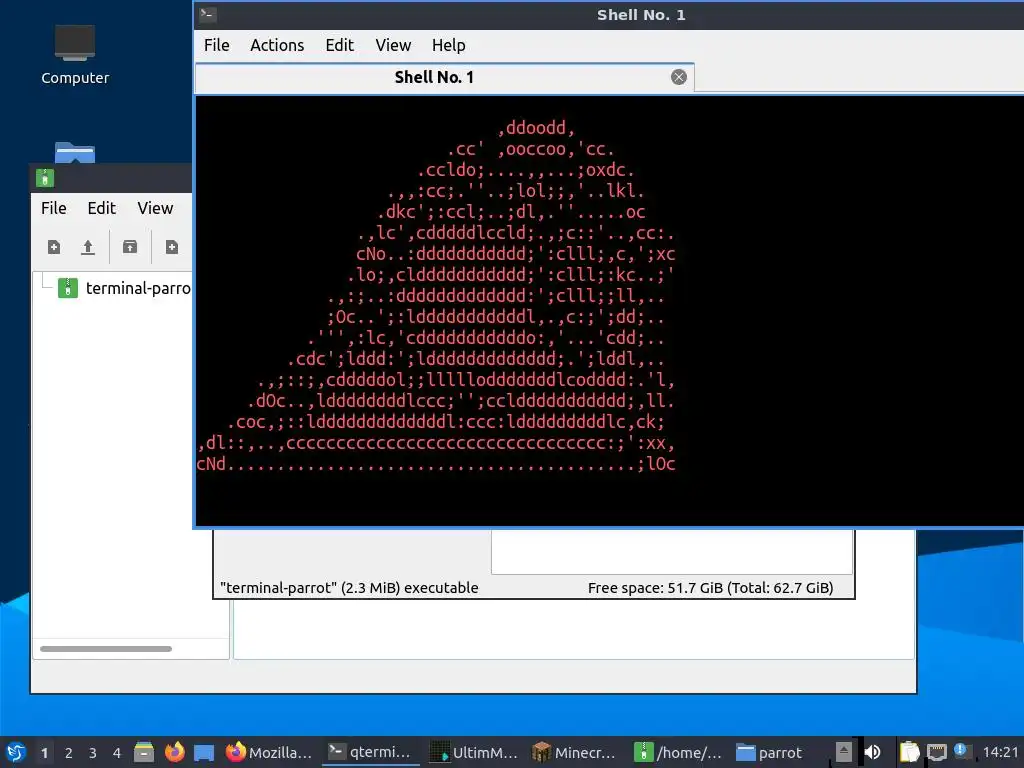Click the terminal icon in Shell title bar
Image resolution: width=1024 pixels, height=768 pixels.
coord(208,14)
